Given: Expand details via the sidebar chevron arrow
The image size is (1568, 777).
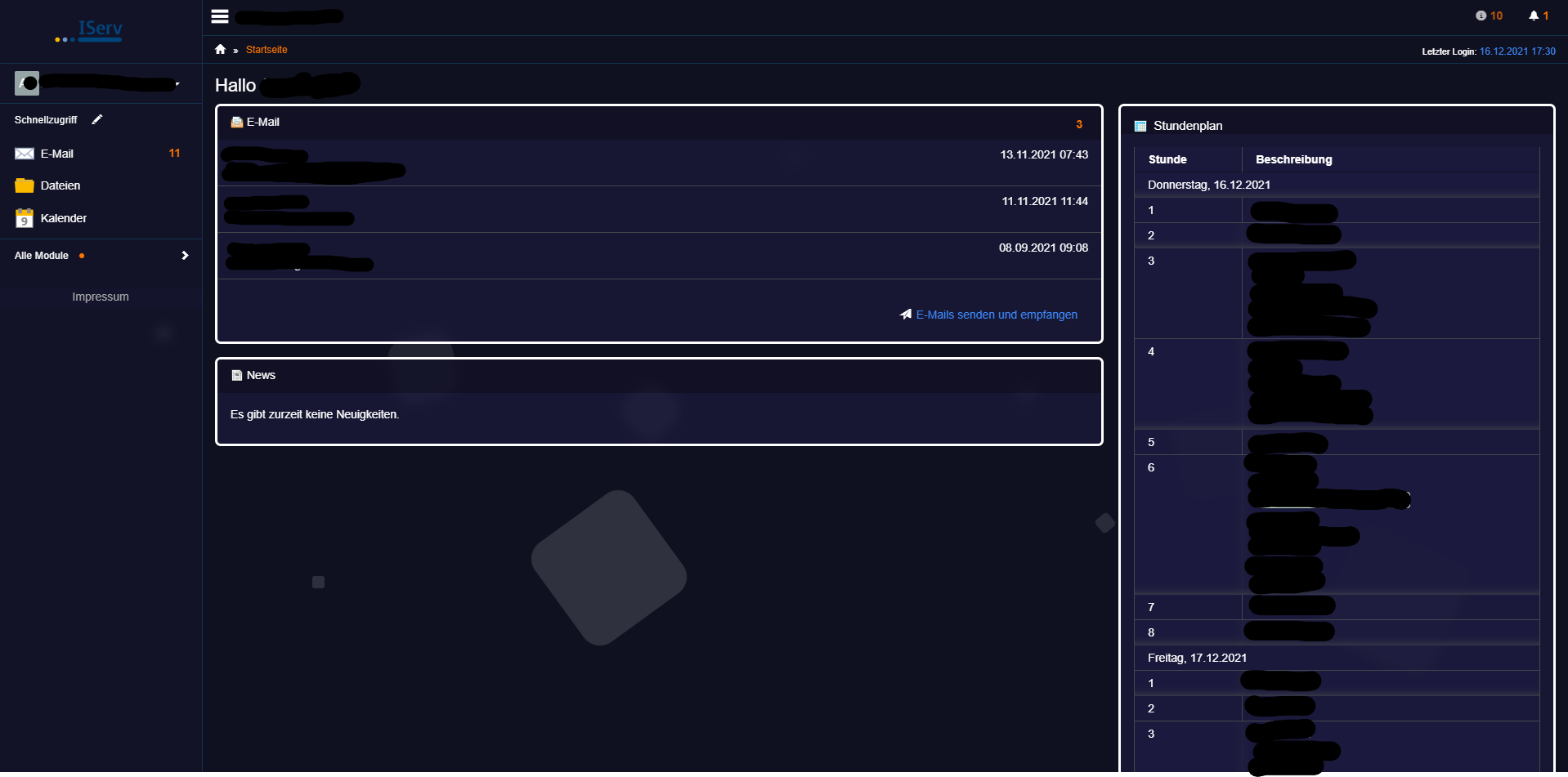Looking at the screenshot, I should click(185, 255).
